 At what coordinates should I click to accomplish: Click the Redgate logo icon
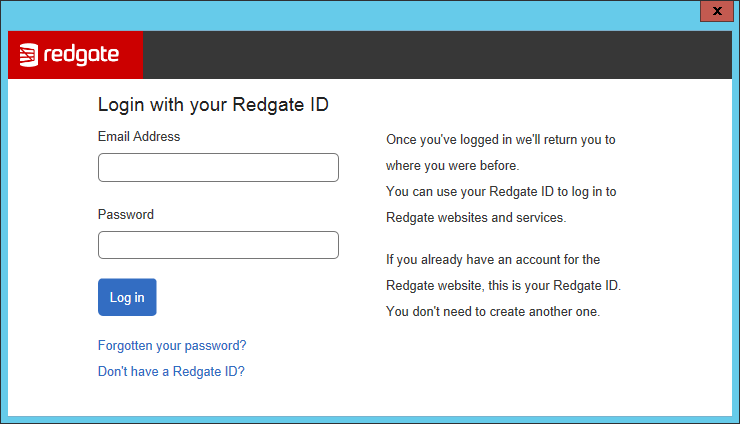click(x=29, y=55)
